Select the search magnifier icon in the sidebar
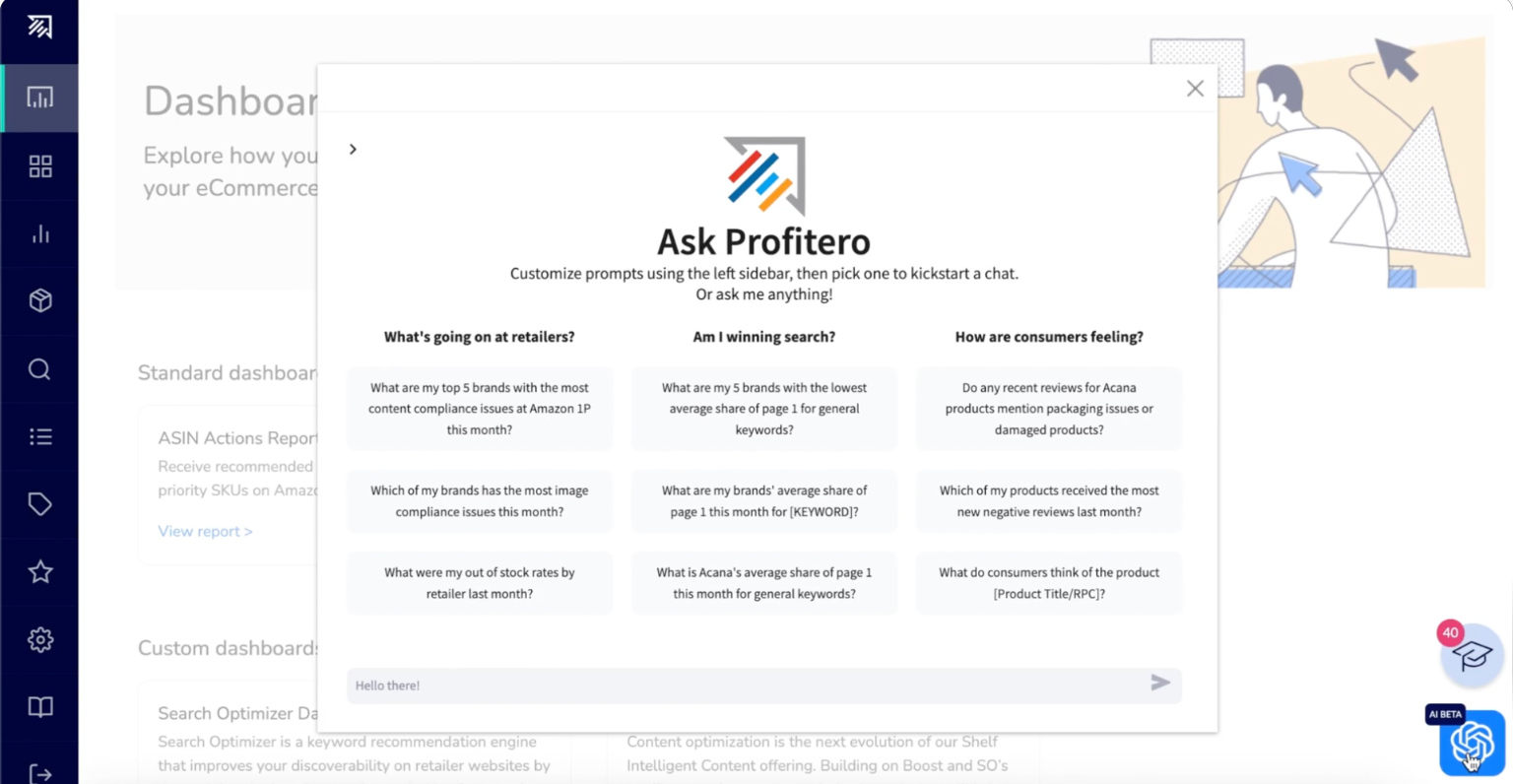Image resolution: width=1513 pixels, height=784 pixels. pyautogui.click(x=39, y=368)
